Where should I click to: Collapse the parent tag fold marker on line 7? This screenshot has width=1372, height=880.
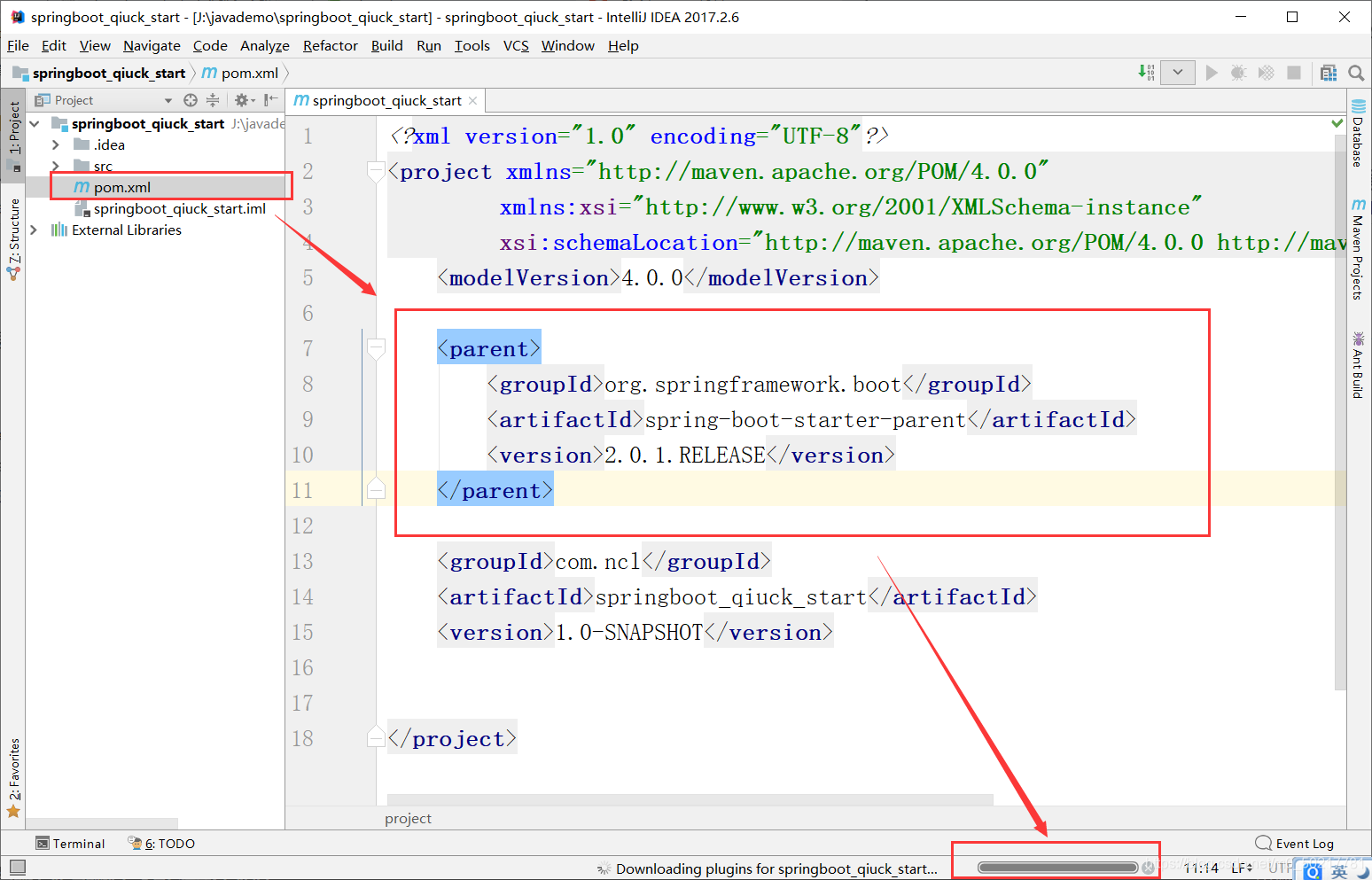tap(376, 348)
